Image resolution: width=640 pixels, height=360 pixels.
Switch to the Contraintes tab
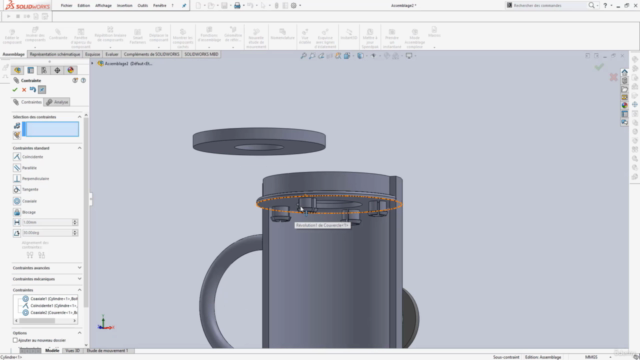pyautogui.click(x=27, y=102)
